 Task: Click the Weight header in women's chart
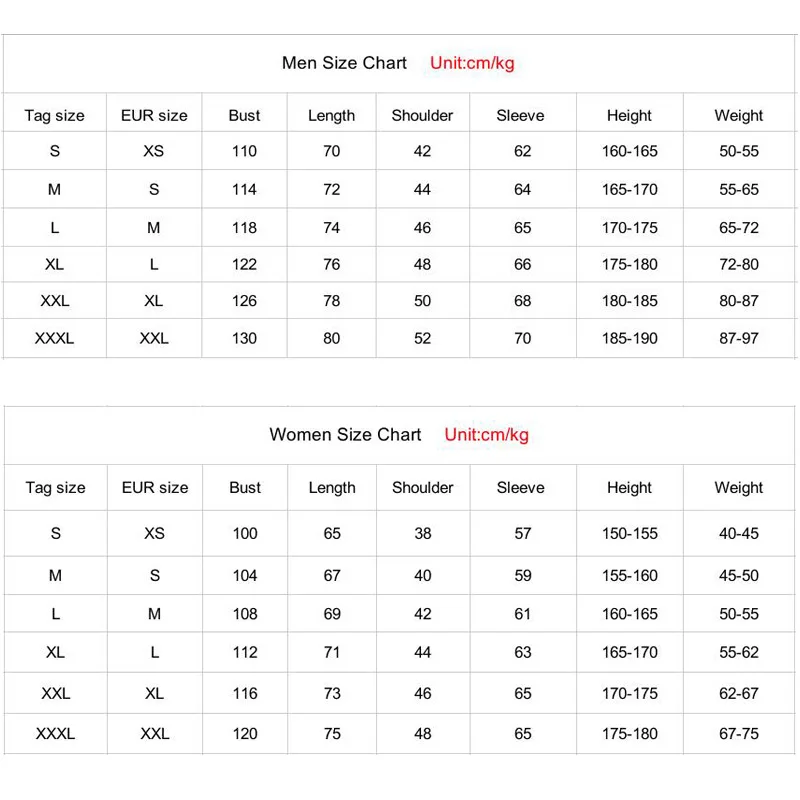(x=738, y=487)
